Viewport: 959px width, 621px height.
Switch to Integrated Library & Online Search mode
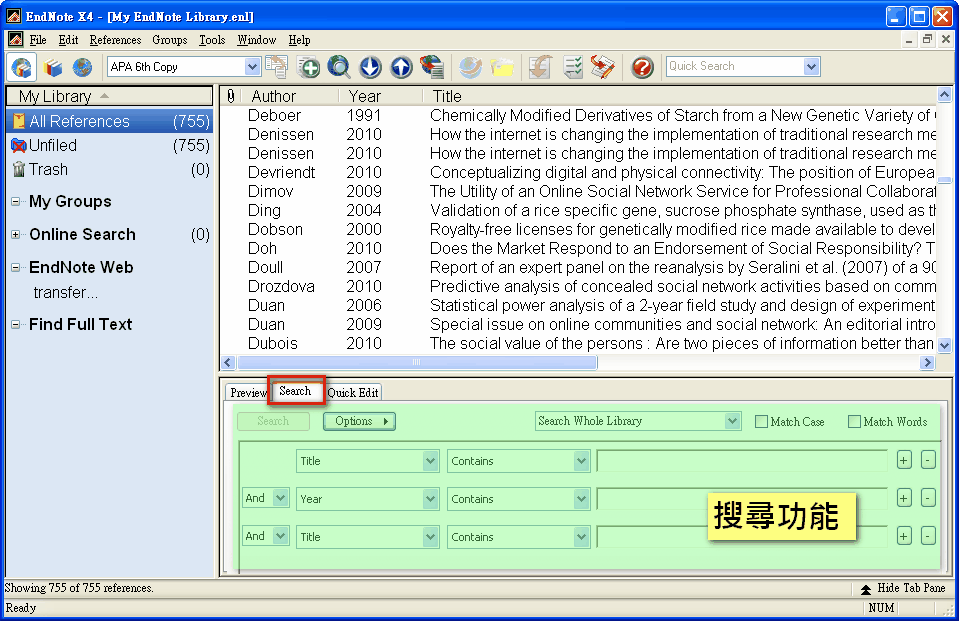coord(22,67)
